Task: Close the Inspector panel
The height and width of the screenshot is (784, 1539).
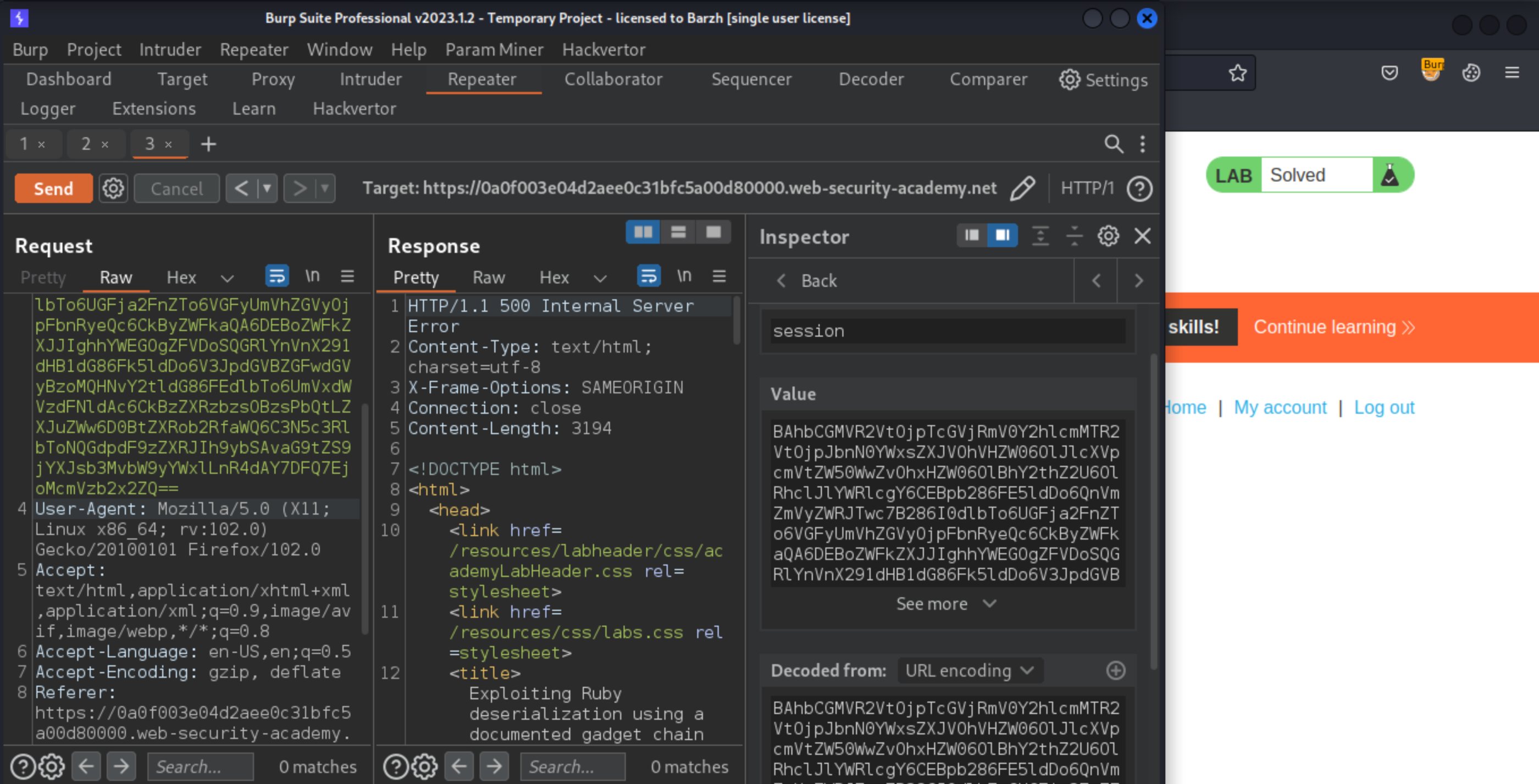Action: (1143, 236)
